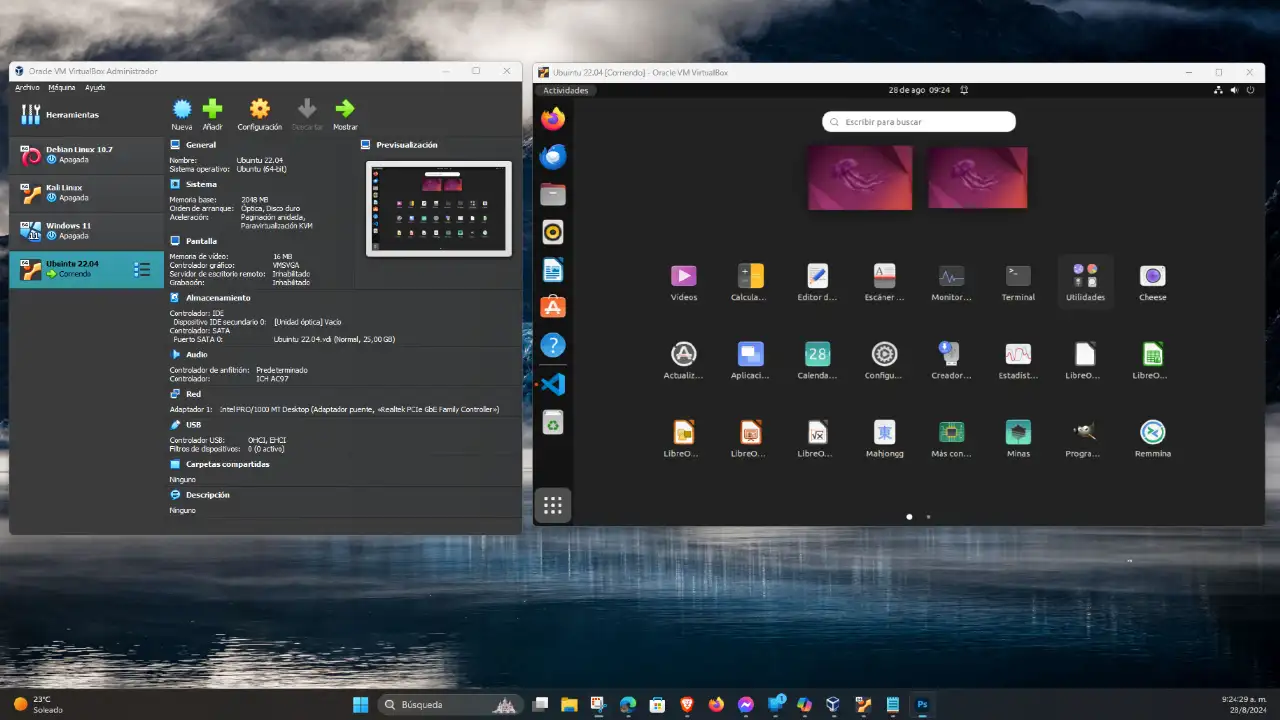The image size is (1280, 720).
Task: Switch to second app grid page dot
Action: coord(928,517)
